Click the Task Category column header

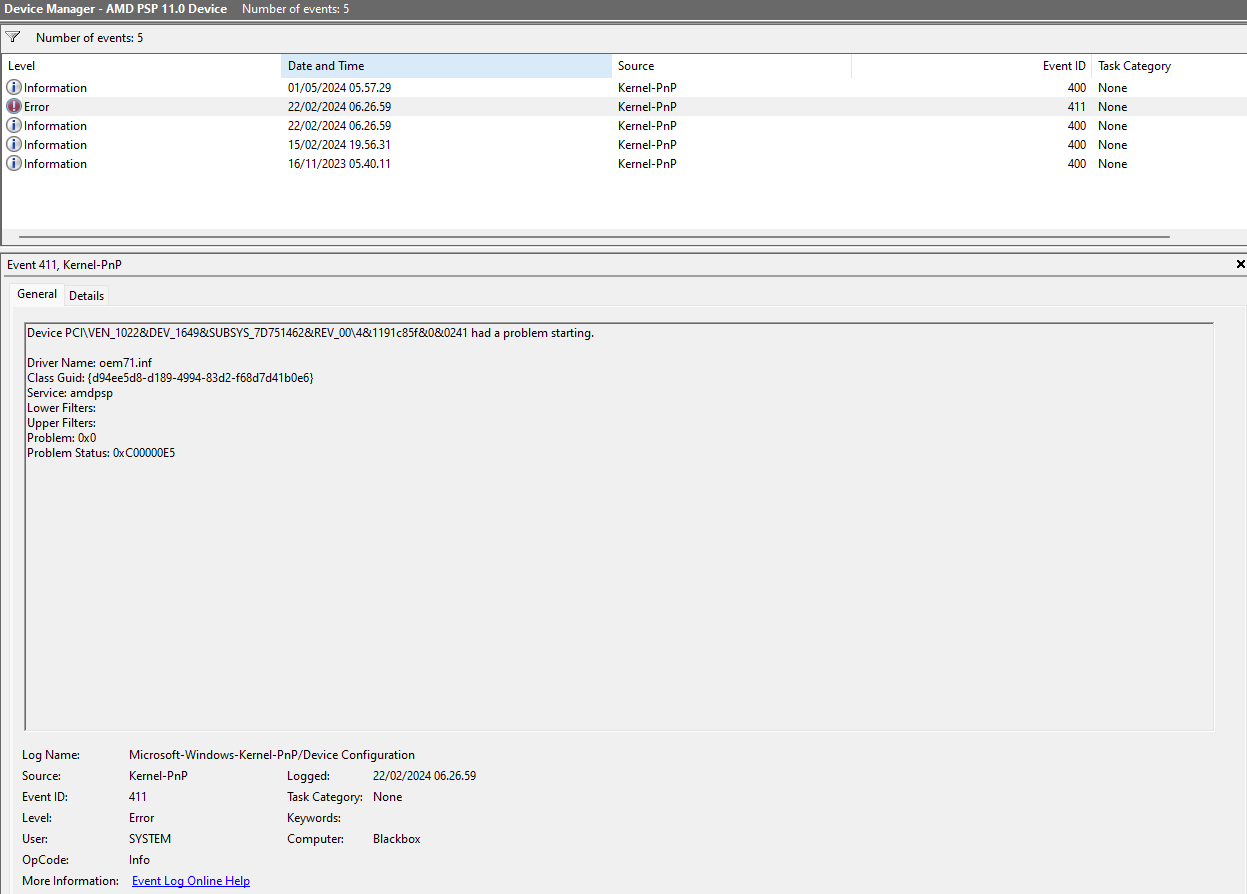pos(1169,66)
